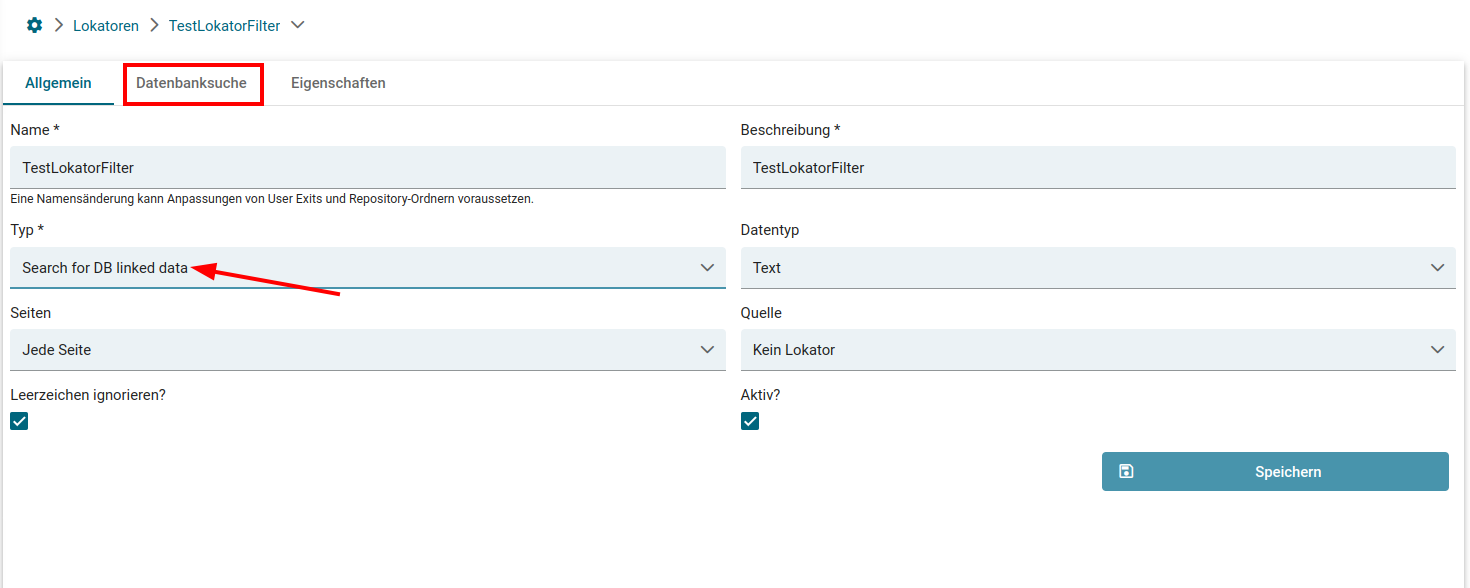Screen dimensions: 1470x588
Task: Click the Typ dropdown arrow icon
Action: coord(708,268)
